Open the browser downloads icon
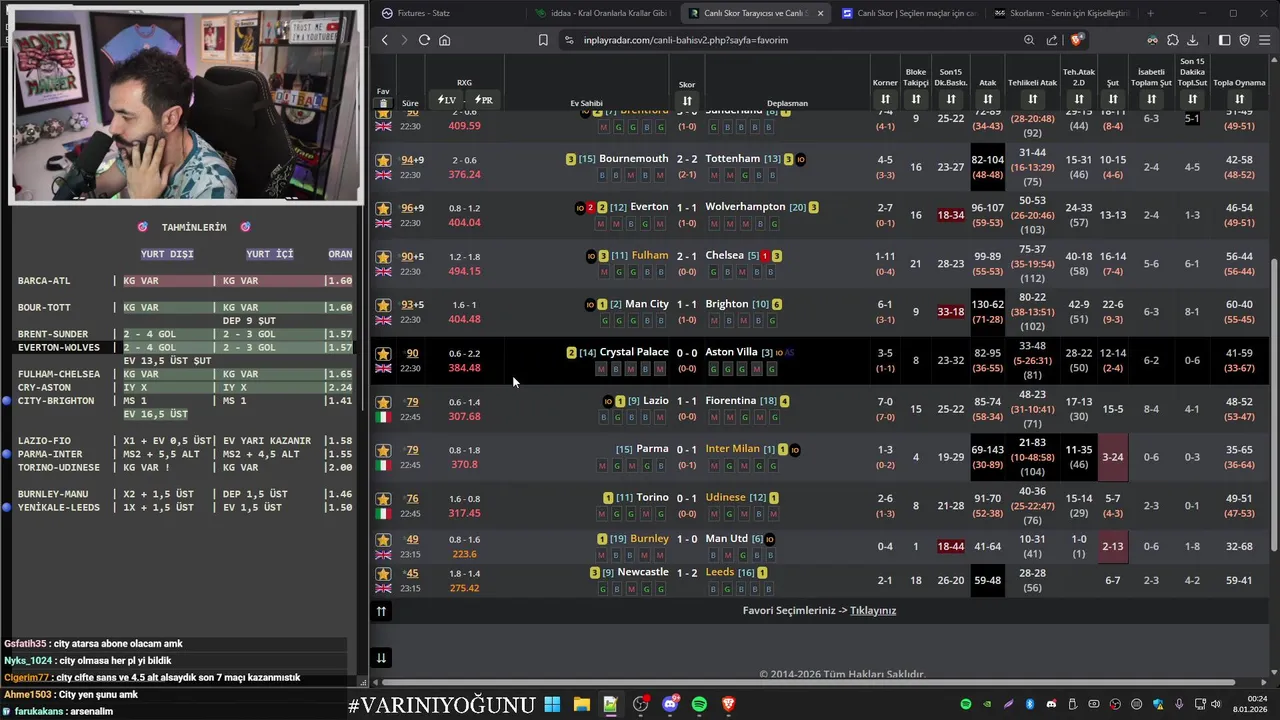Screen dimensions: 1280x720 coord(1193,40)
